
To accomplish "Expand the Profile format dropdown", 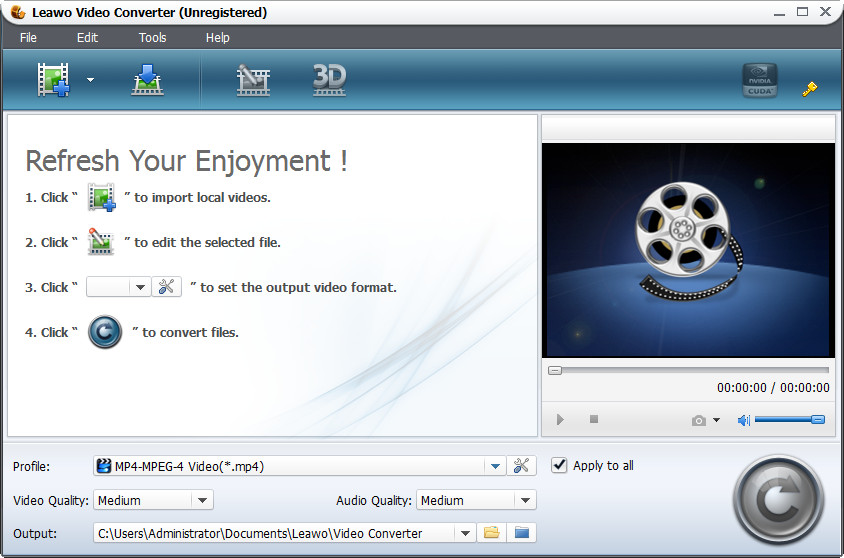I will point(495,466).
